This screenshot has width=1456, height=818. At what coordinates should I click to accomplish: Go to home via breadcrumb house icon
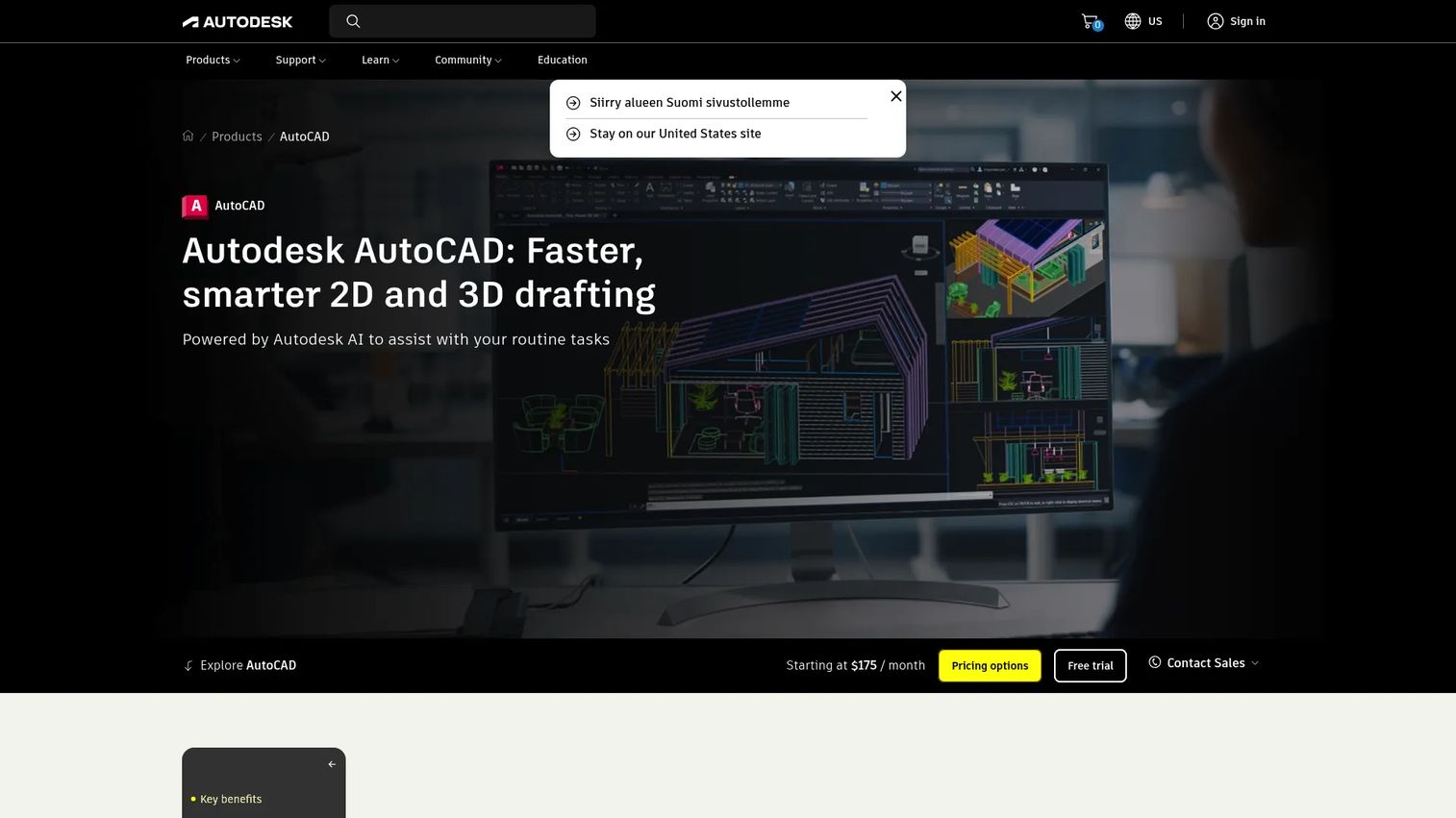click(188, 136)
